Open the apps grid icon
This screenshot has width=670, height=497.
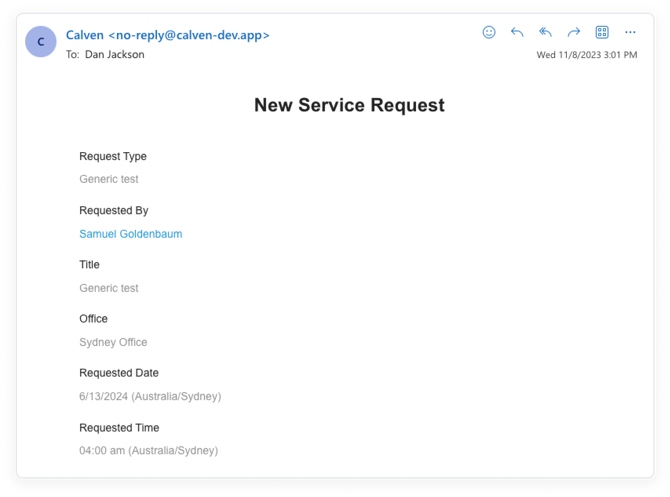pyautogui.click(x=602, y=32)
